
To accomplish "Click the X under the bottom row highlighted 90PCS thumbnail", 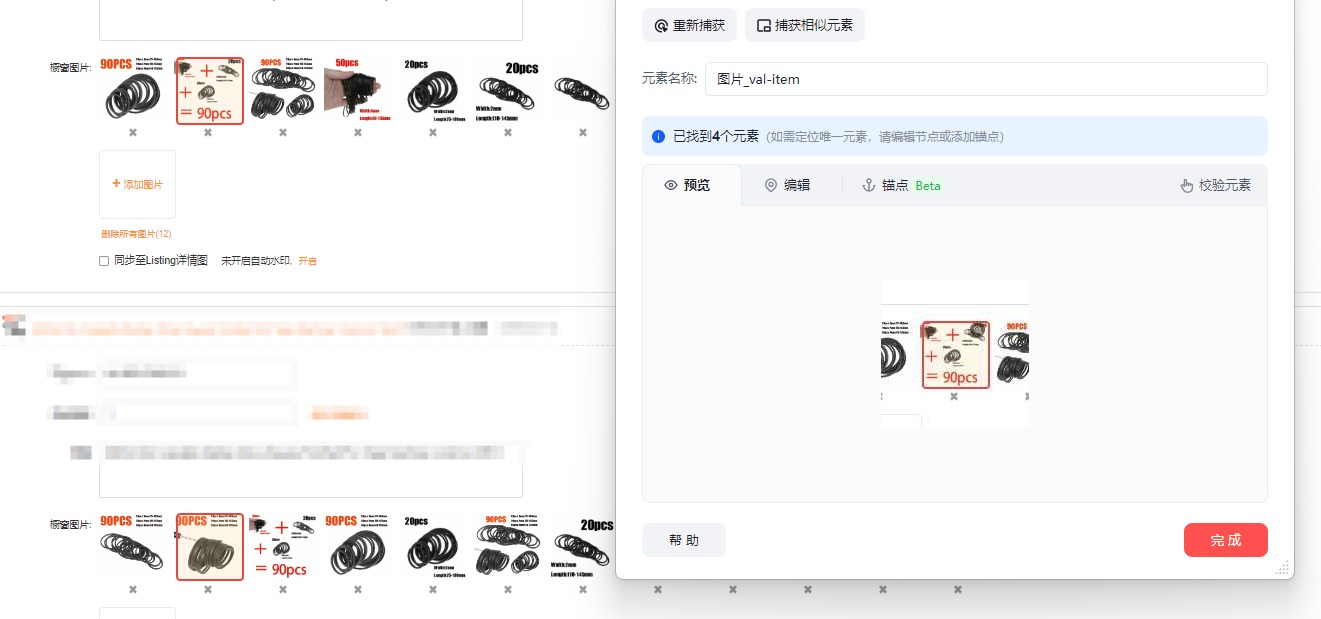I will pos(208,589).
